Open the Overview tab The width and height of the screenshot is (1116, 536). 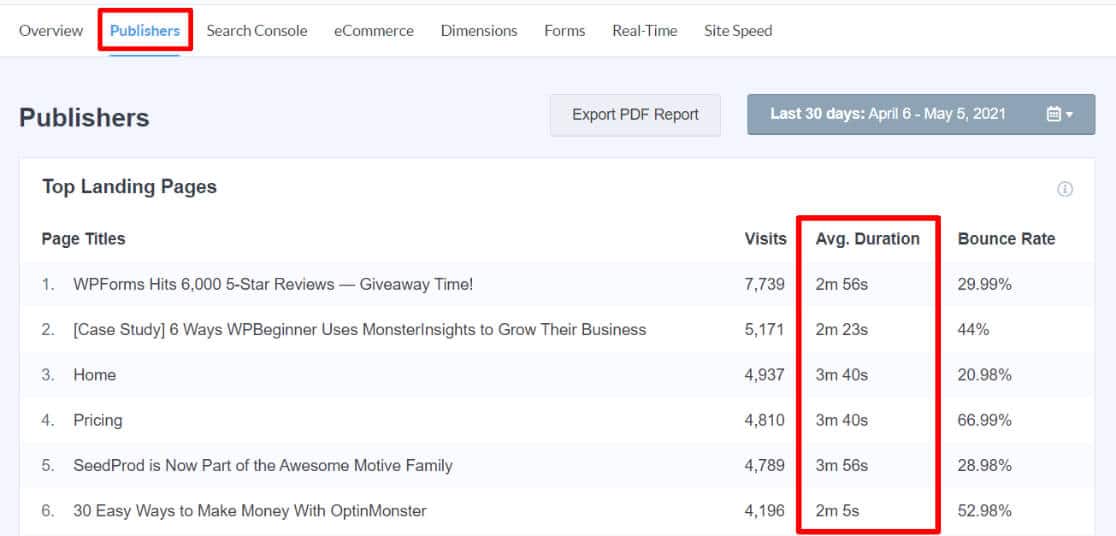[51, 31]
